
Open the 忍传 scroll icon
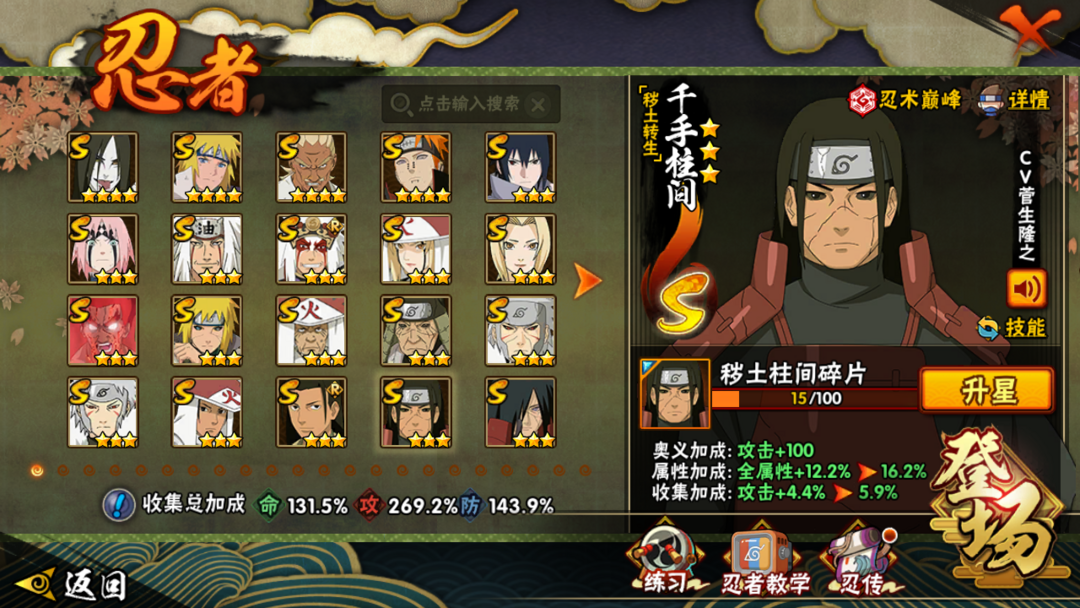click(x=861, y=559)
